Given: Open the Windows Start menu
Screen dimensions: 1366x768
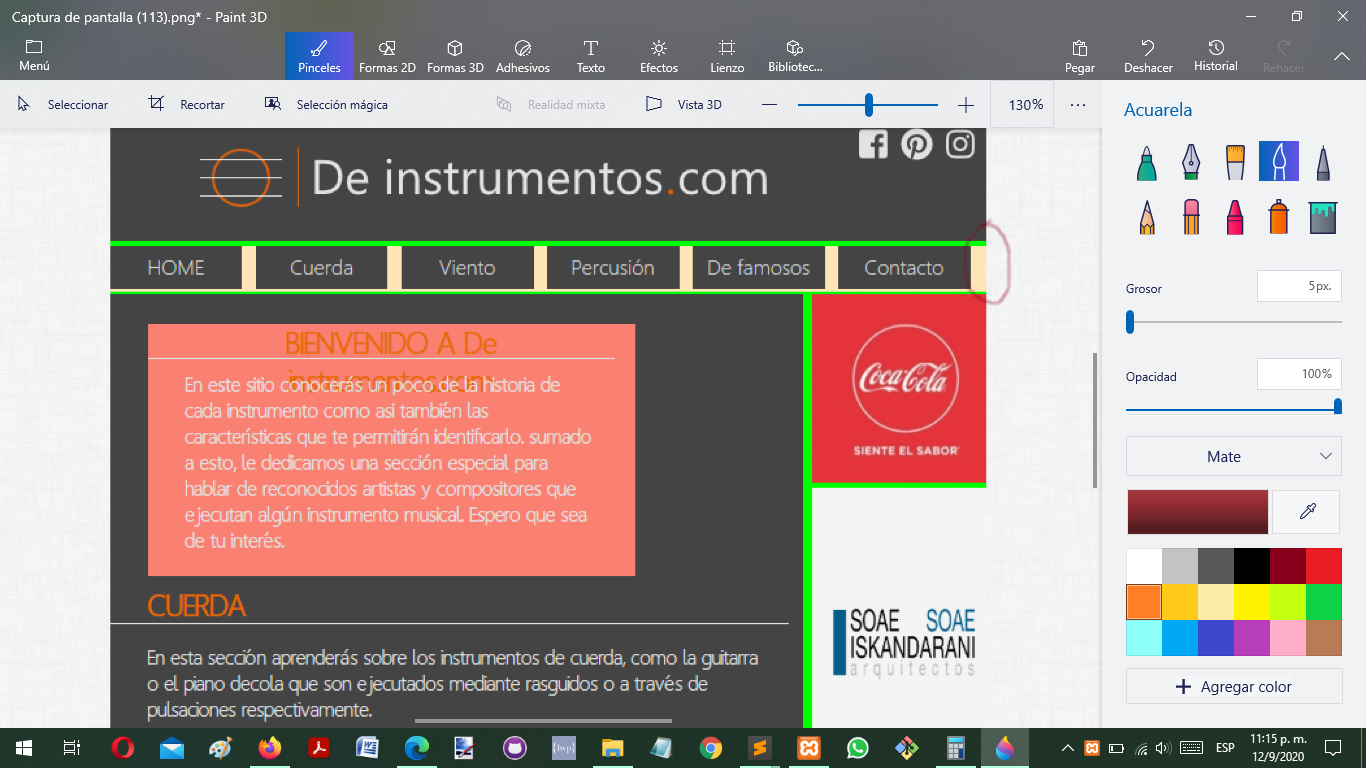Looking at the screenshot, I should click(24, 748).
